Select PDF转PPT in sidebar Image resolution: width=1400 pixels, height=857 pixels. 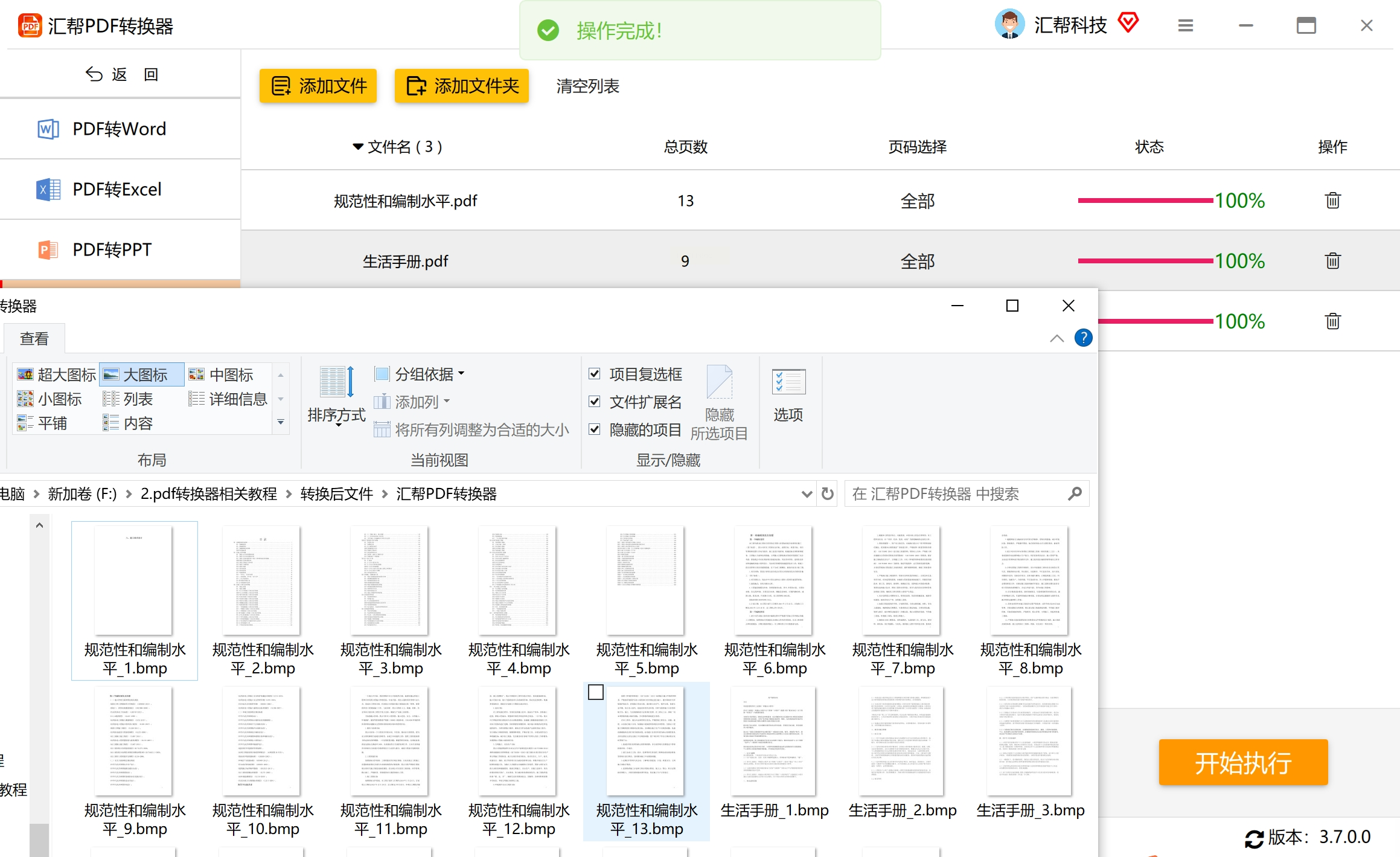tap(112, 250)
